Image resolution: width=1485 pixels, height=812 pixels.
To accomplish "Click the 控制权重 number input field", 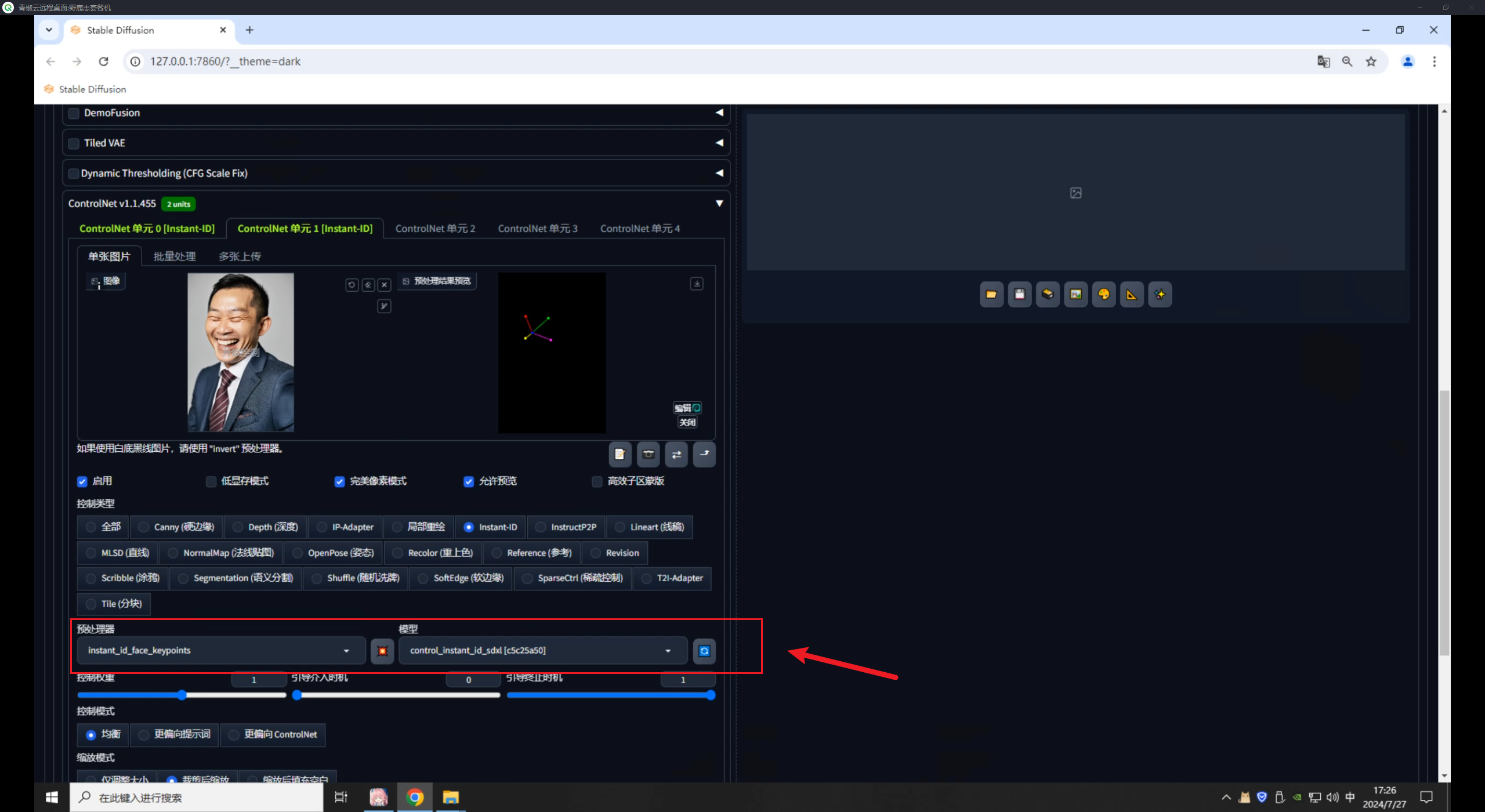I will point(259,680).
